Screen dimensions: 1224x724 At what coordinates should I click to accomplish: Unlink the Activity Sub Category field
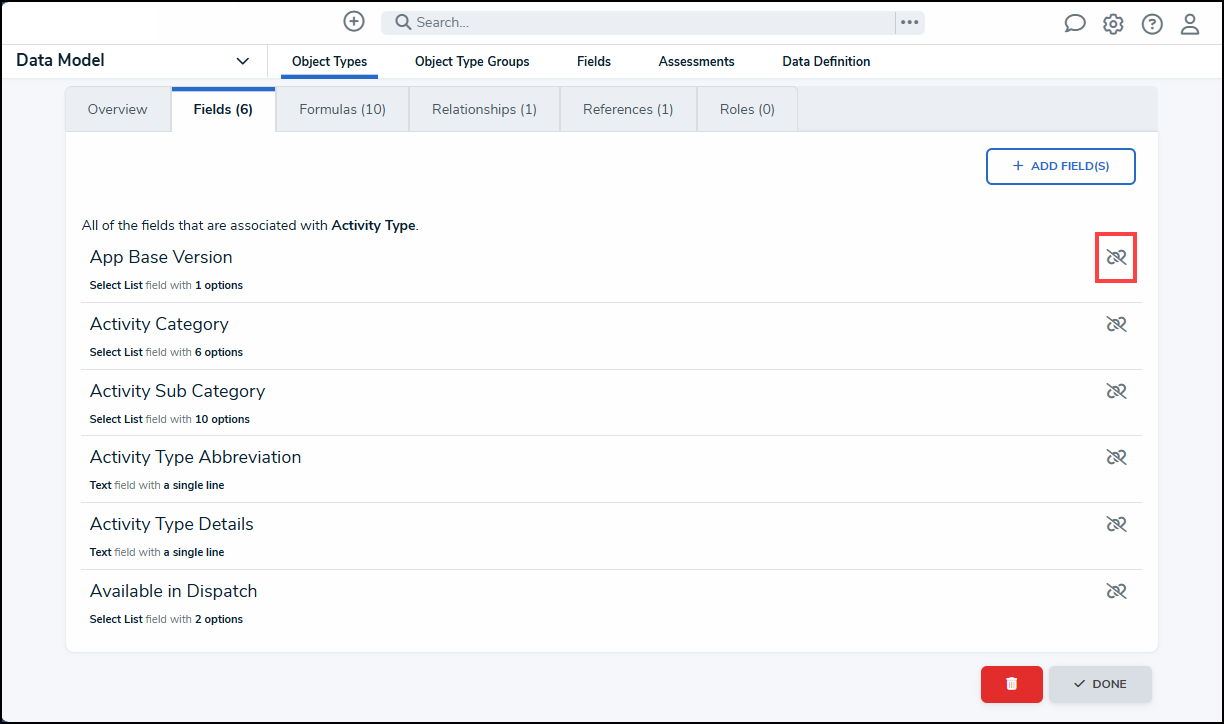1116,391
